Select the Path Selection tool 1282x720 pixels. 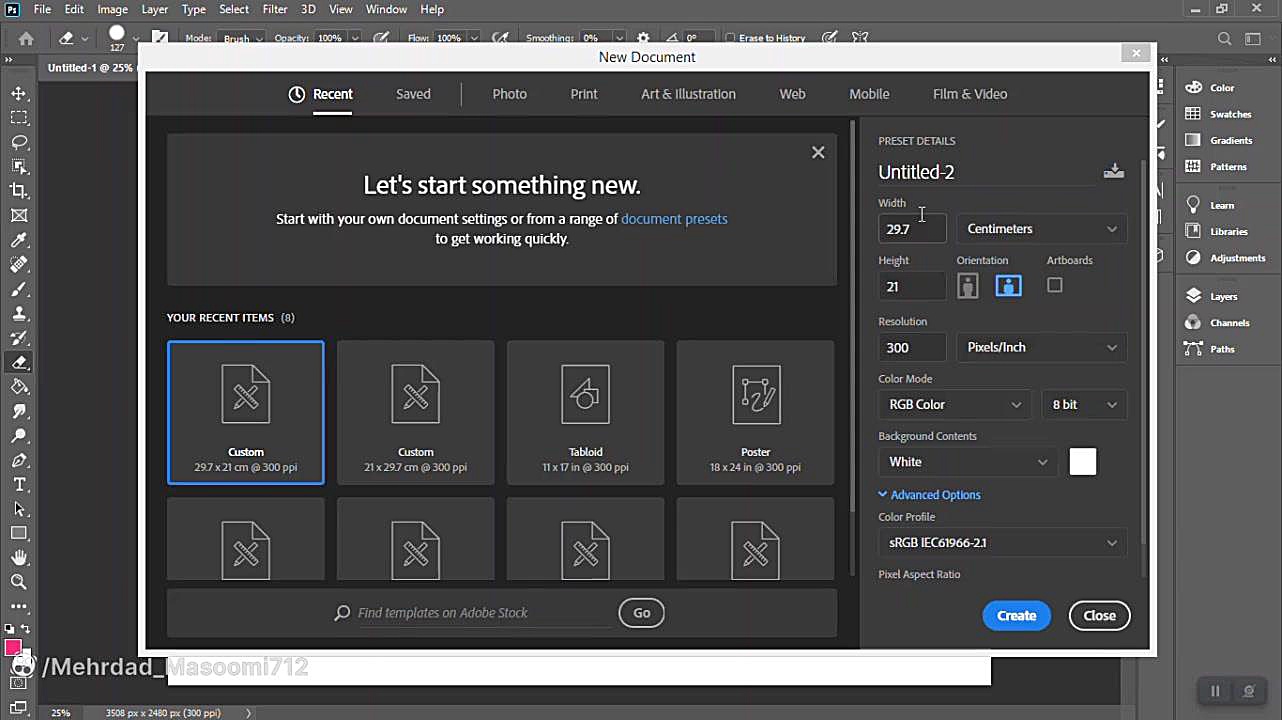(19, 509)
